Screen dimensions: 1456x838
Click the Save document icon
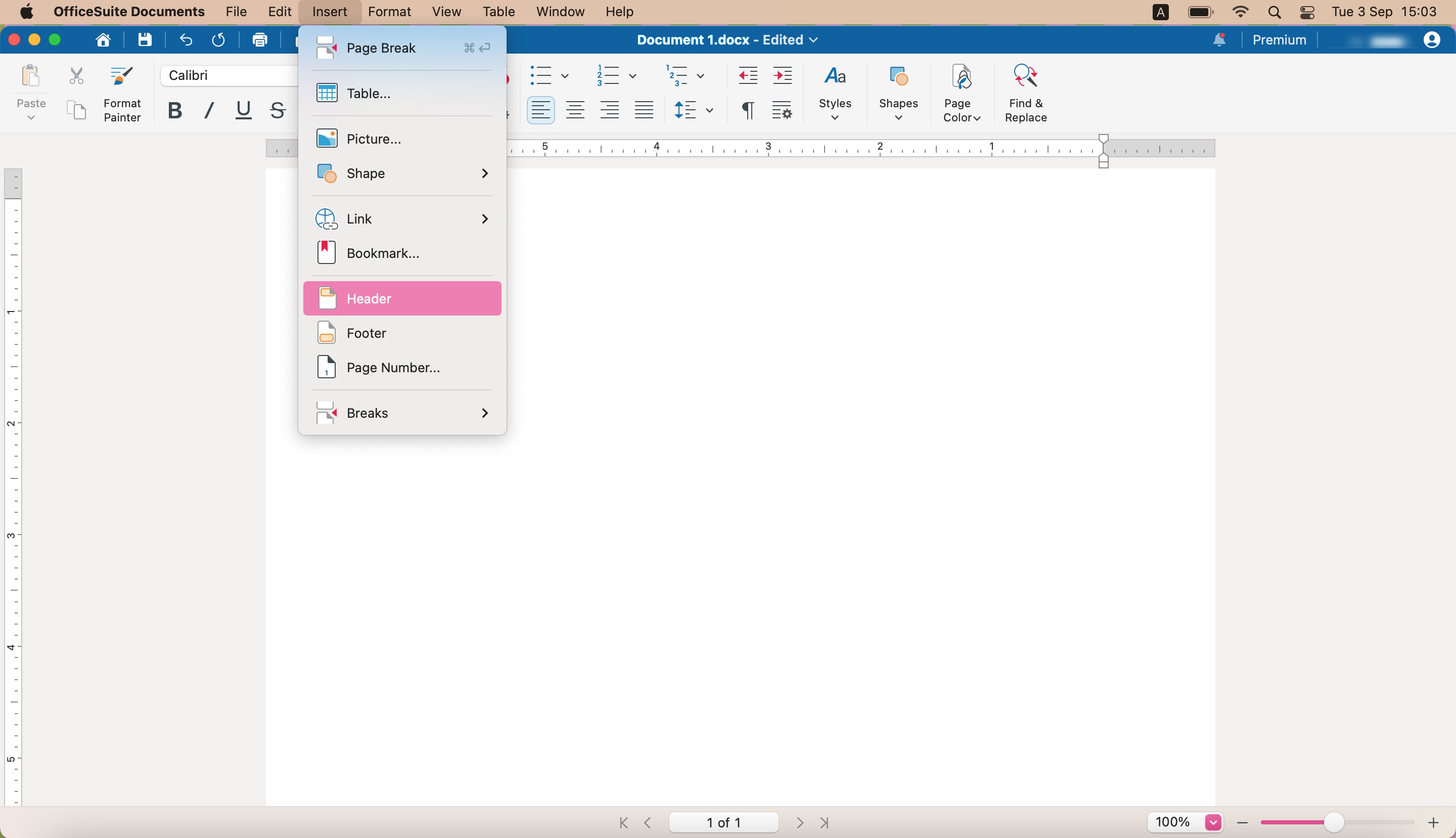(x=145, y=40)
